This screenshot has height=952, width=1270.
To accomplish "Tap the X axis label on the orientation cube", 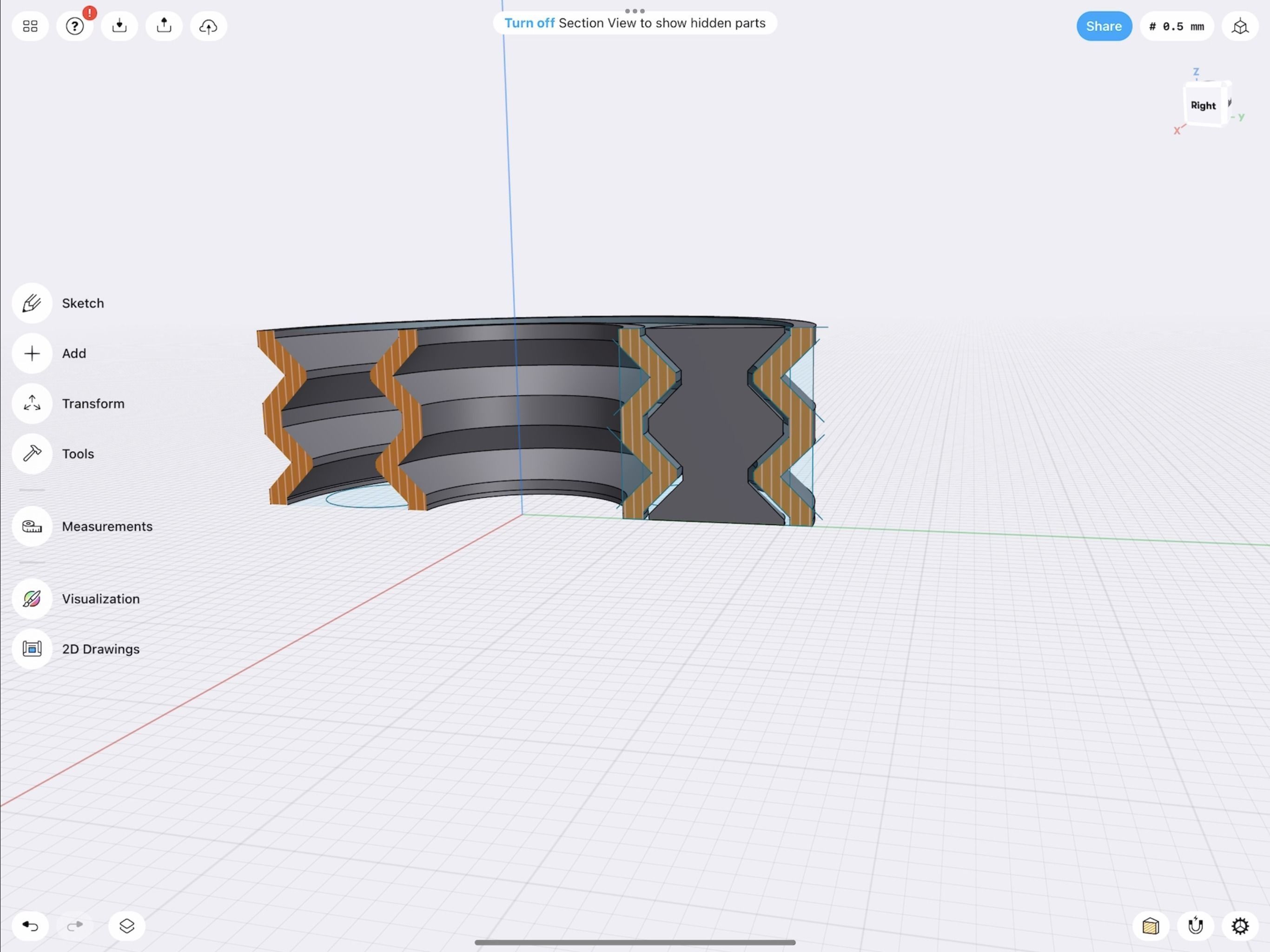I will (1177, 131).
